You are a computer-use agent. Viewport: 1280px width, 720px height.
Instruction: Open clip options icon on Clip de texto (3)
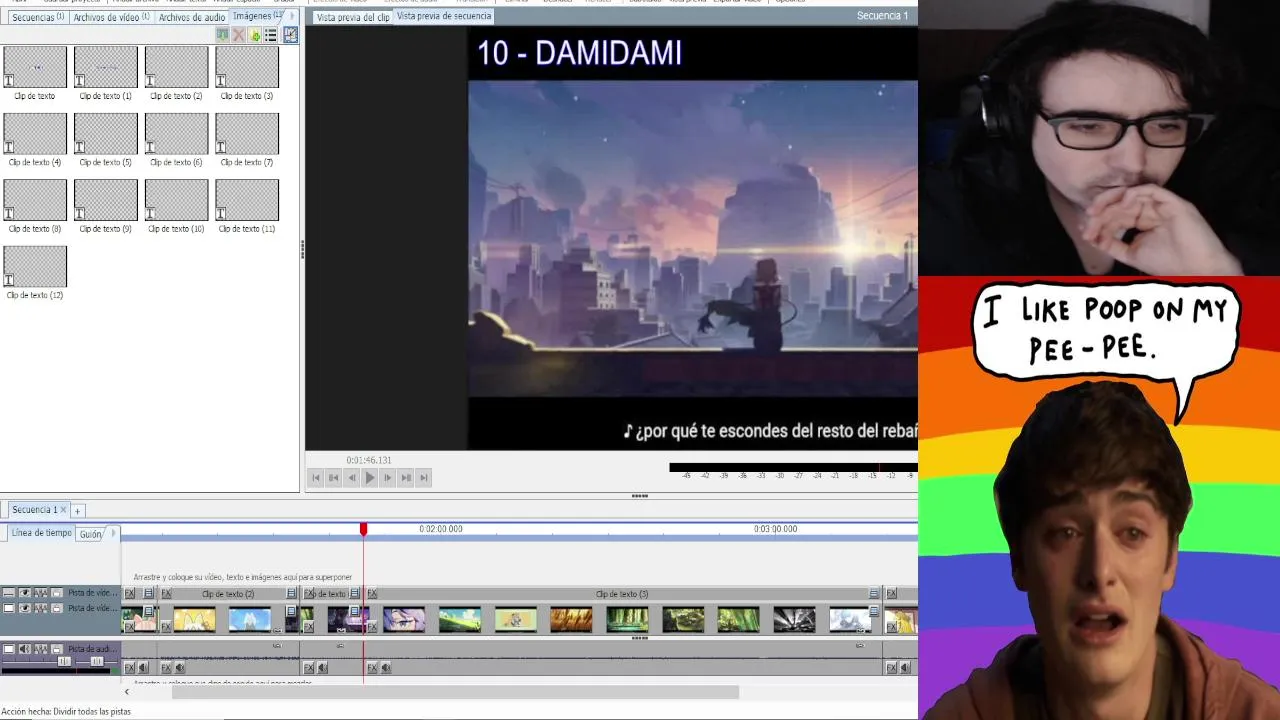point(874,593)
